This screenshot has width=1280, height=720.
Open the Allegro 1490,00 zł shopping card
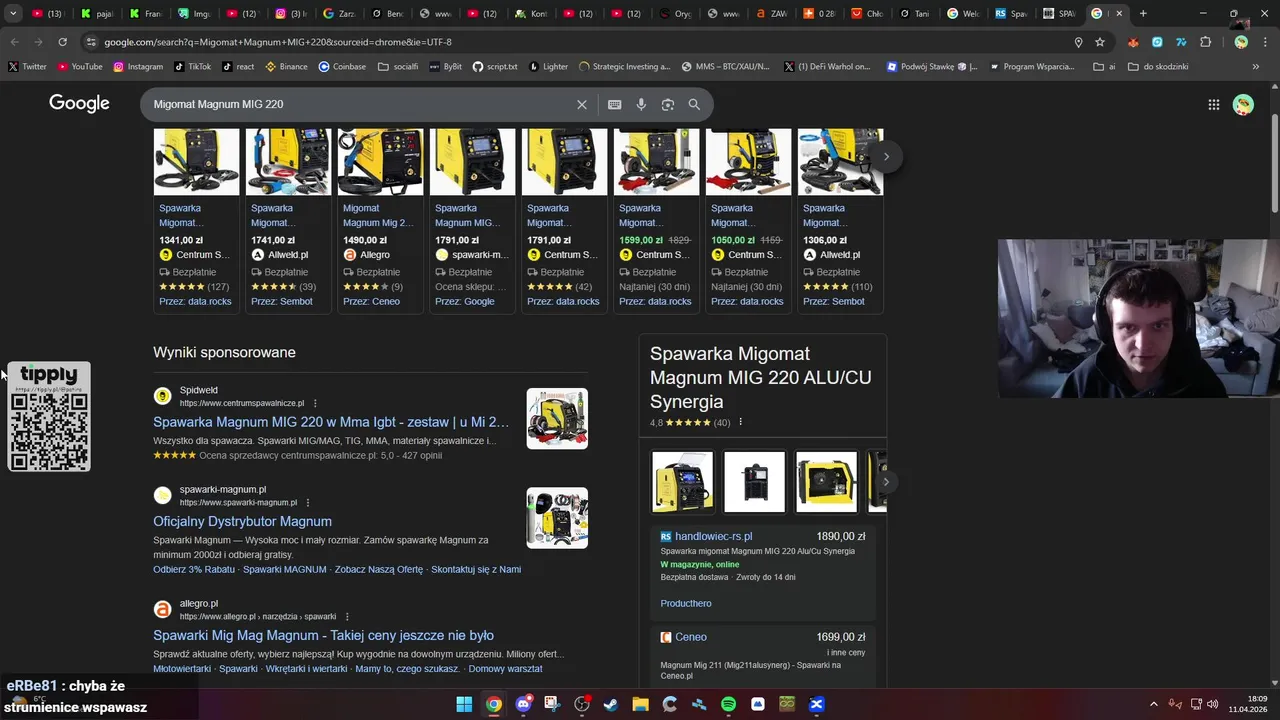pyautogui.click(x=380, y=220)
